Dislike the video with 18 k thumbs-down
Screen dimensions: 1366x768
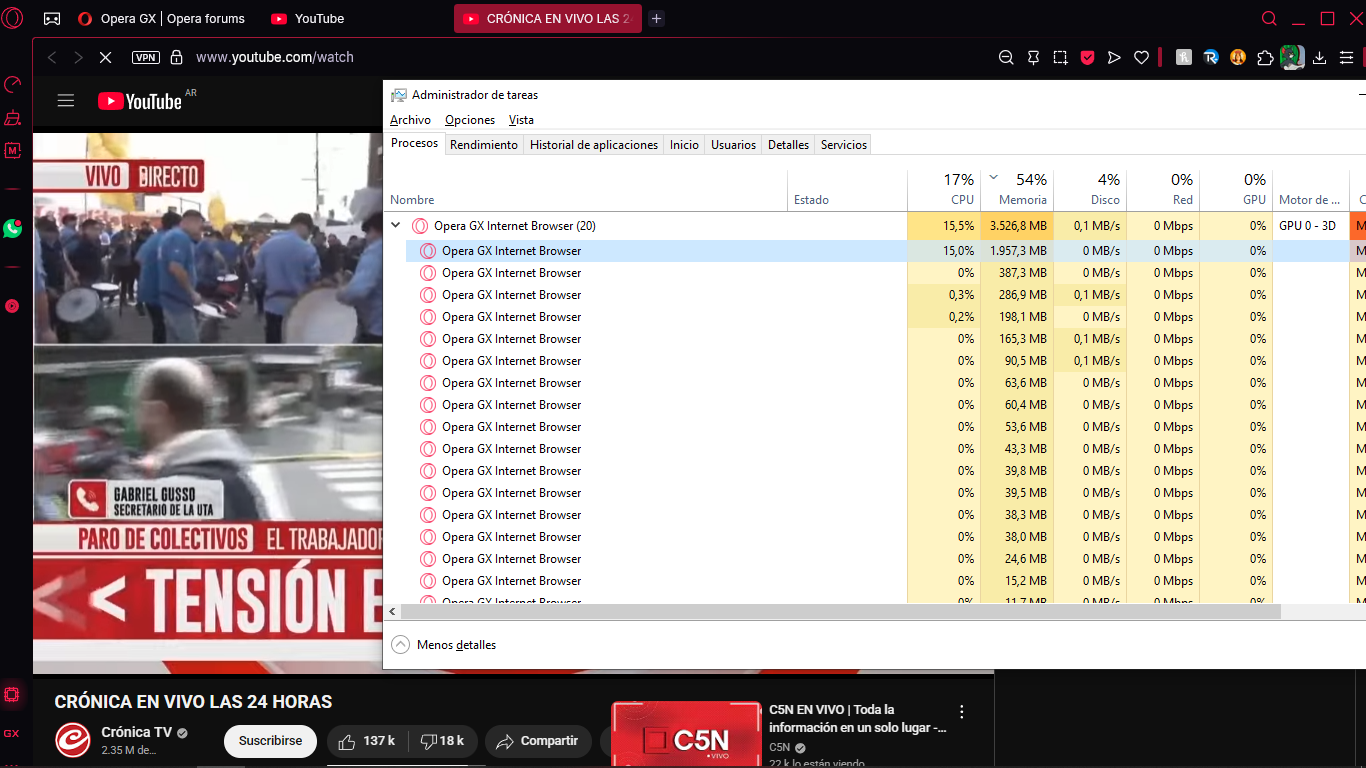[x=441, y=741]
